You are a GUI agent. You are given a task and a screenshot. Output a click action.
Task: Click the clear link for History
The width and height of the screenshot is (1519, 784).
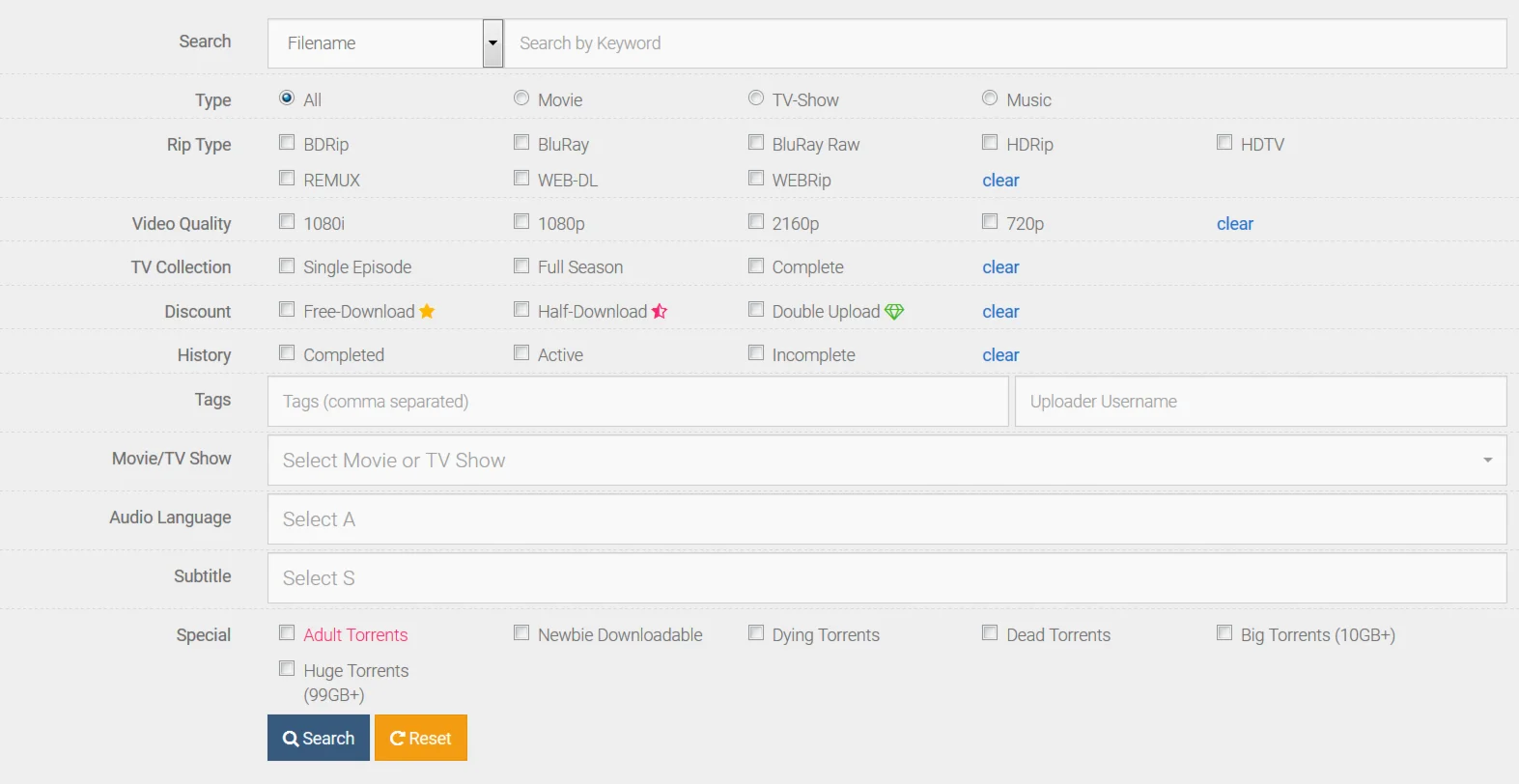pyautogui.click(x=1000, y=355)
